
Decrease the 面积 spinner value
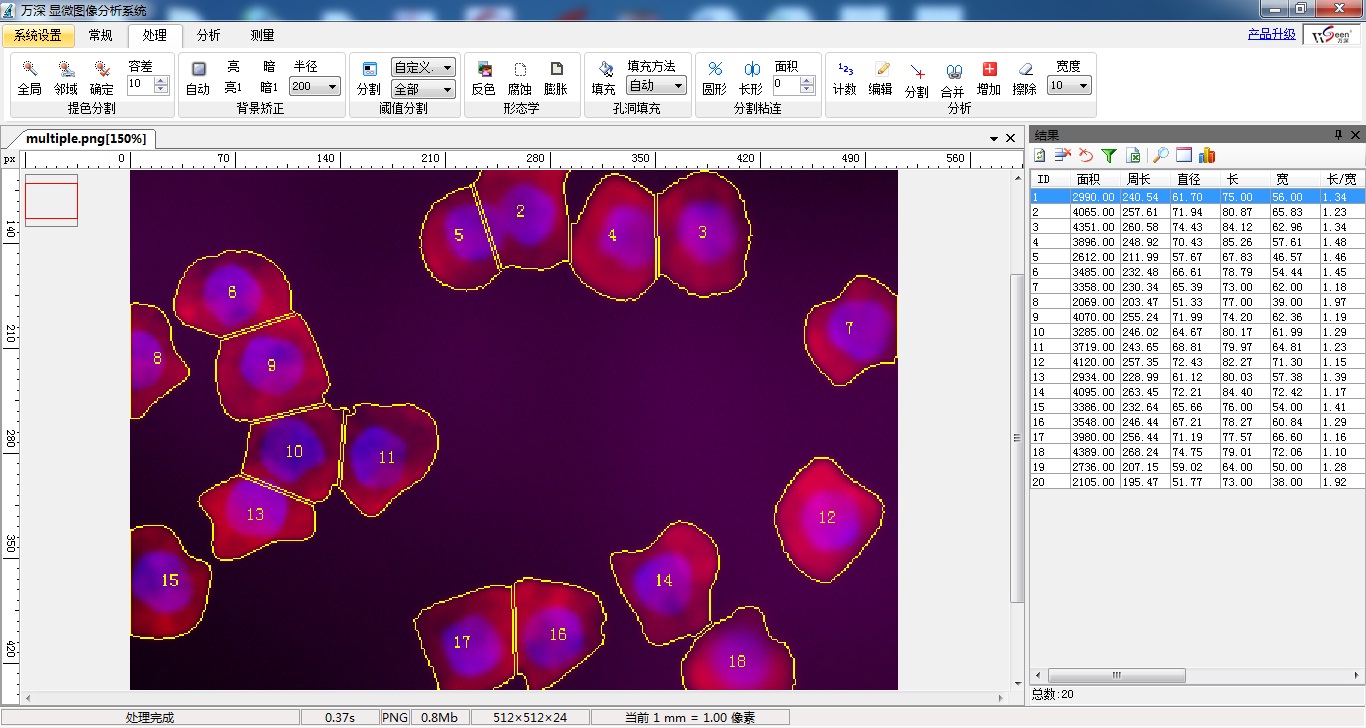coord(807,90)
